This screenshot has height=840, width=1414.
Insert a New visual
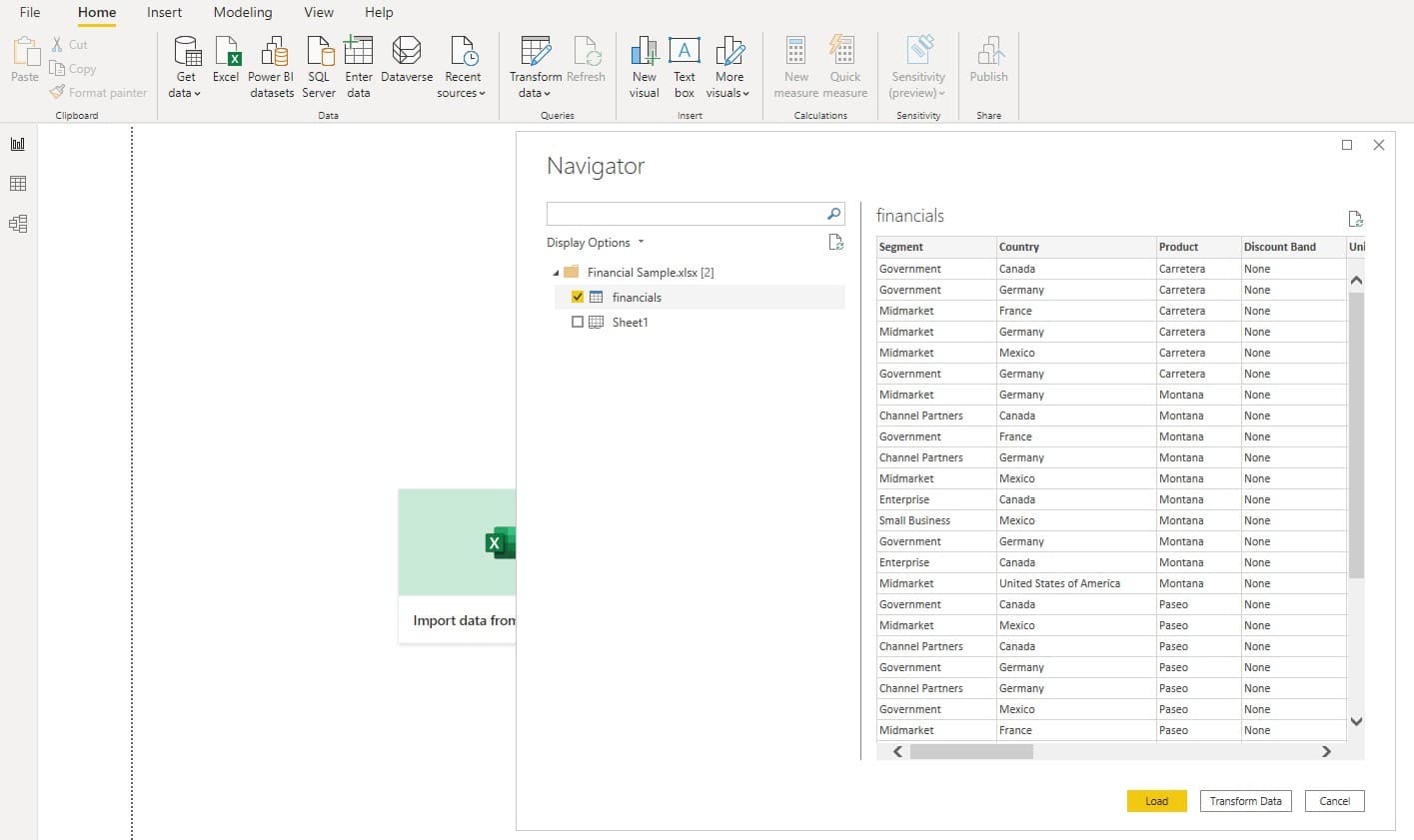click(x=645, y=67)
